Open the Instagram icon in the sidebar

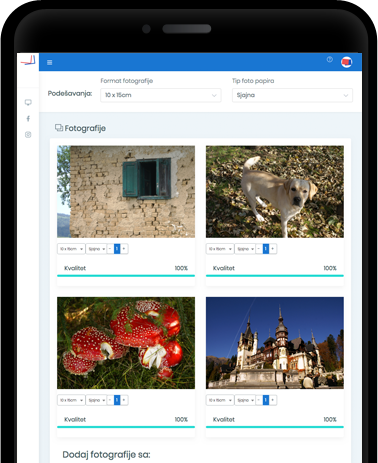pyautogui.click(x=28, y=135)
